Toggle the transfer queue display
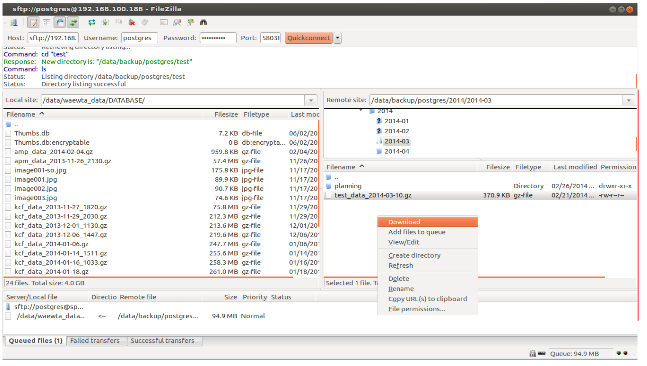Image resolution: width=647 pixels, height=366 pixels. 73,23
